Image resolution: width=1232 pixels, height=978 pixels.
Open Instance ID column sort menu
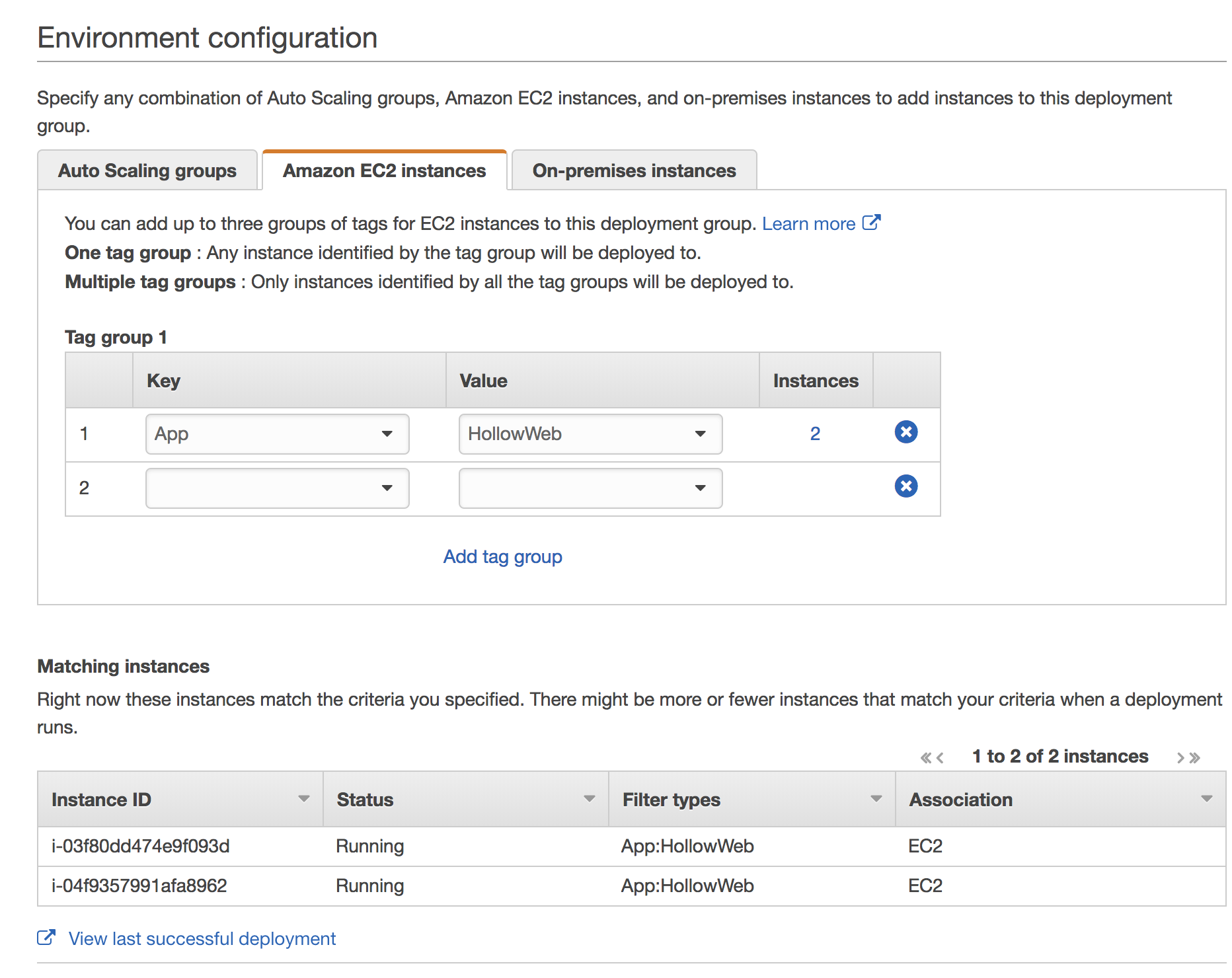[303, 799]
